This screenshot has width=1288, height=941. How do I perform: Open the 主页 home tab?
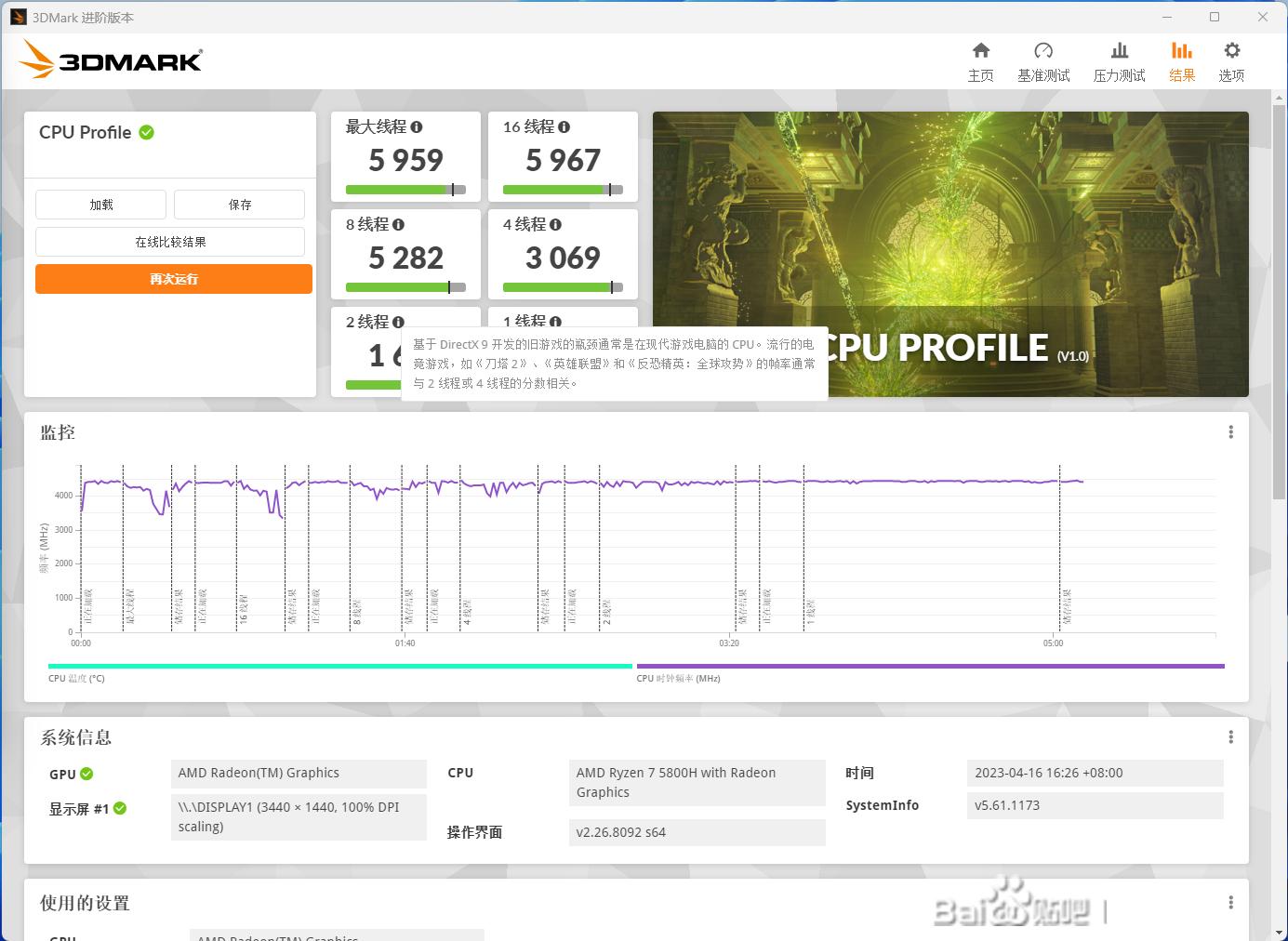tap(980, 62)
